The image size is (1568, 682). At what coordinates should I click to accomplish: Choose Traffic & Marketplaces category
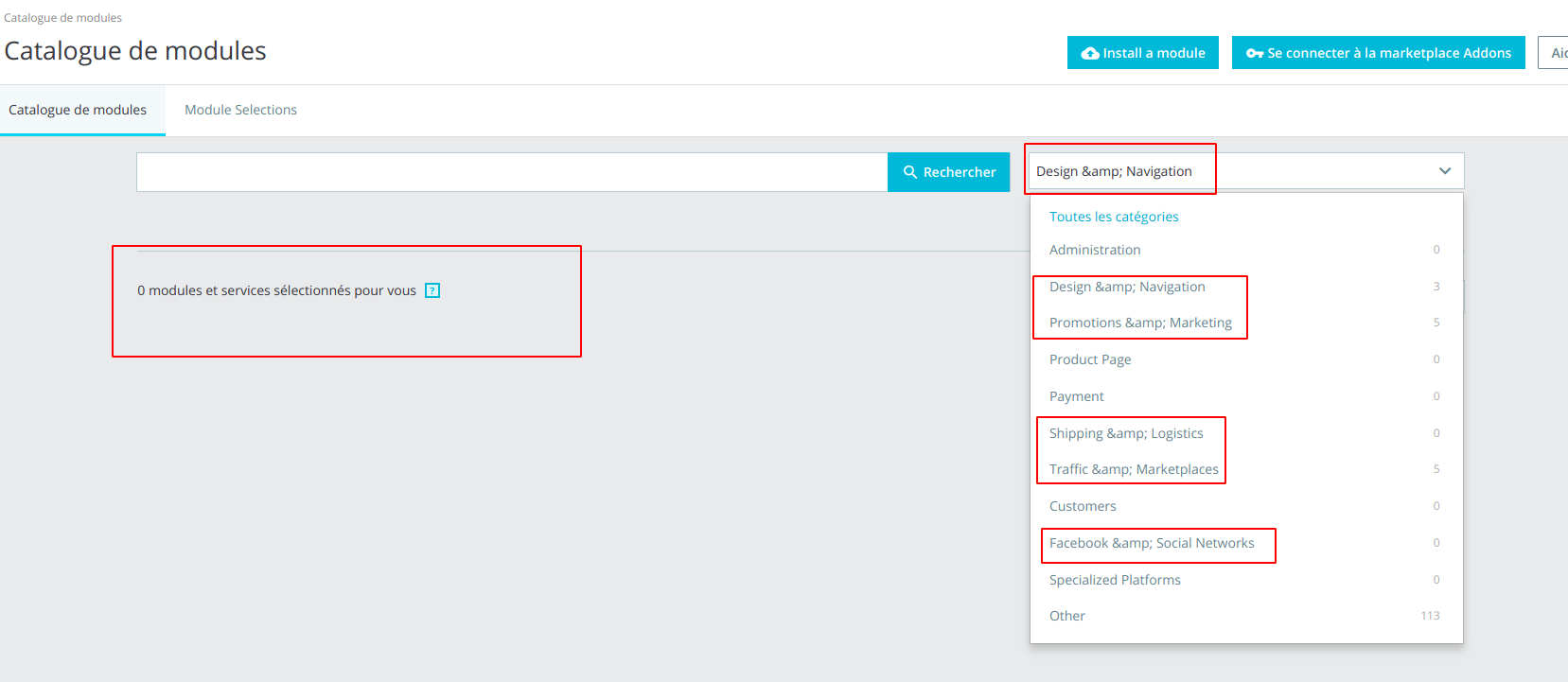pos(1246,469)
